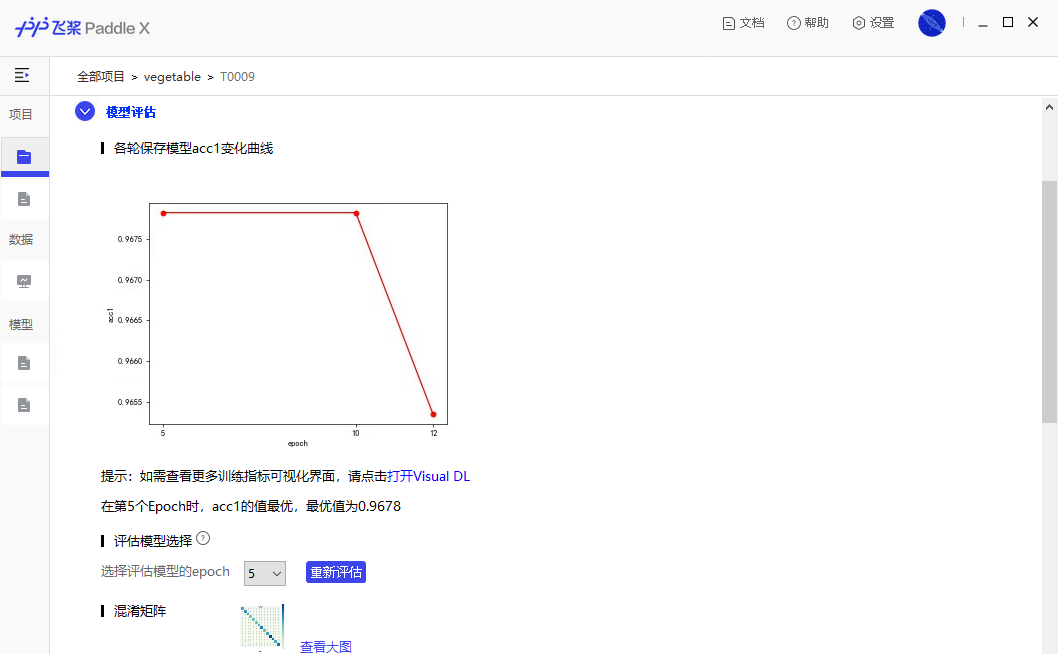Open the active blue folder icon in sidebar
The width and height of the screenshot is (1058, 654).
[24, 157]
